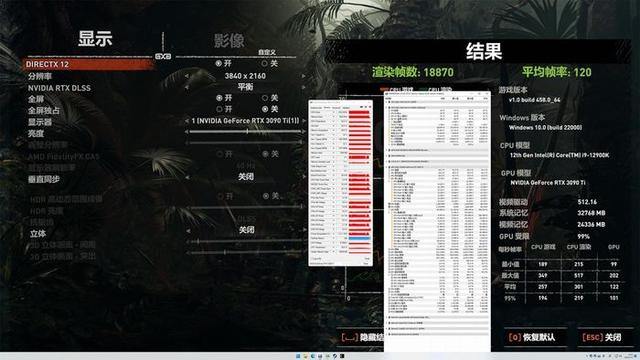Click the 12th Gen Intel Core i9-12900K text
This screenshot has height=360, width=640.
tap(559, 155)
